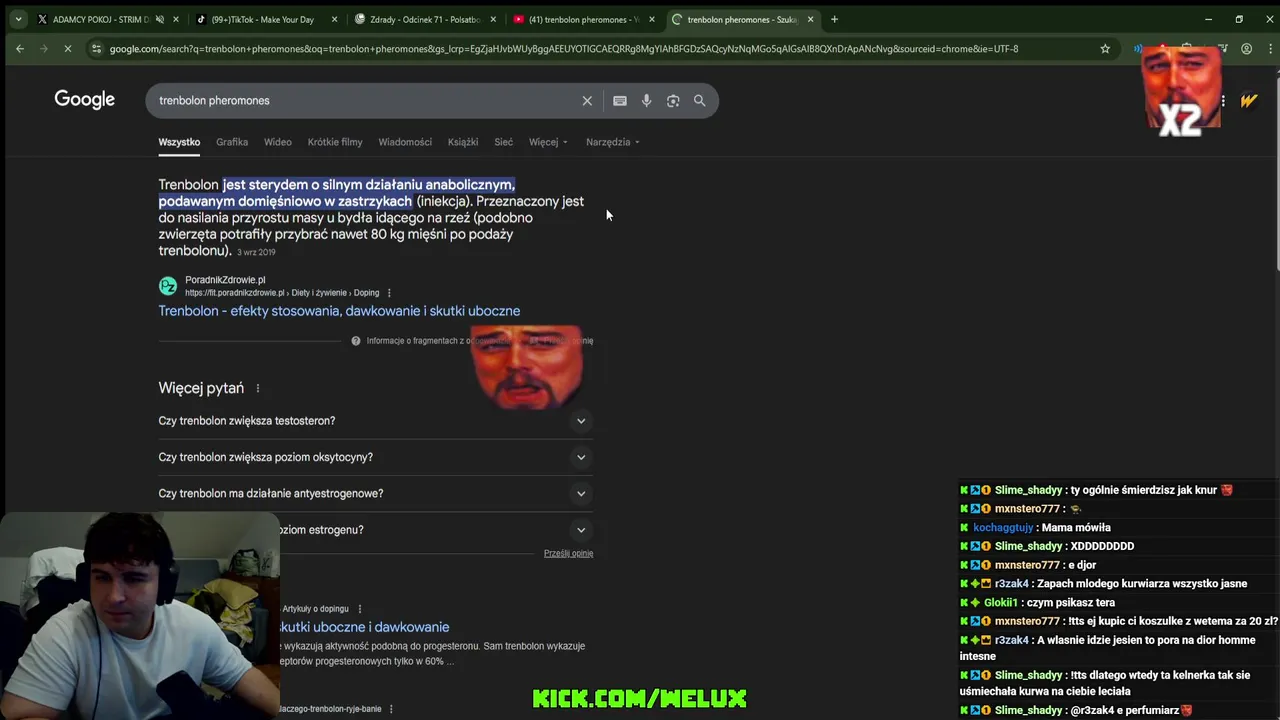Open the Trenbolon efekty stosowania result link
Viewport: 1280px width, 720px height.
339,311
